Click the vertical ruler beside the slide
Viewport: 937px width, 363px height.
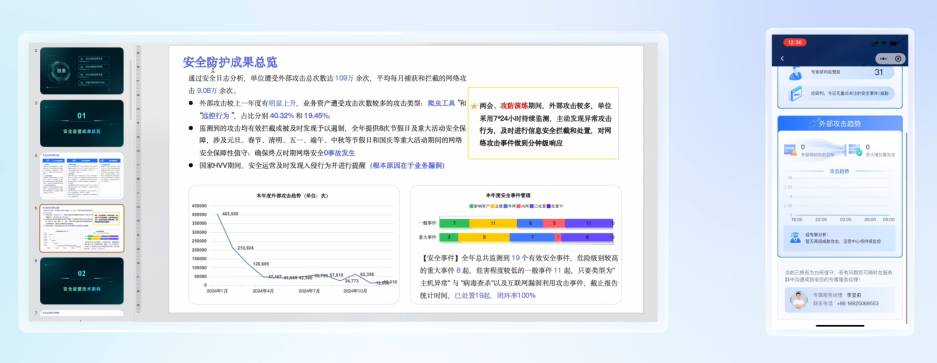[139, 179]
